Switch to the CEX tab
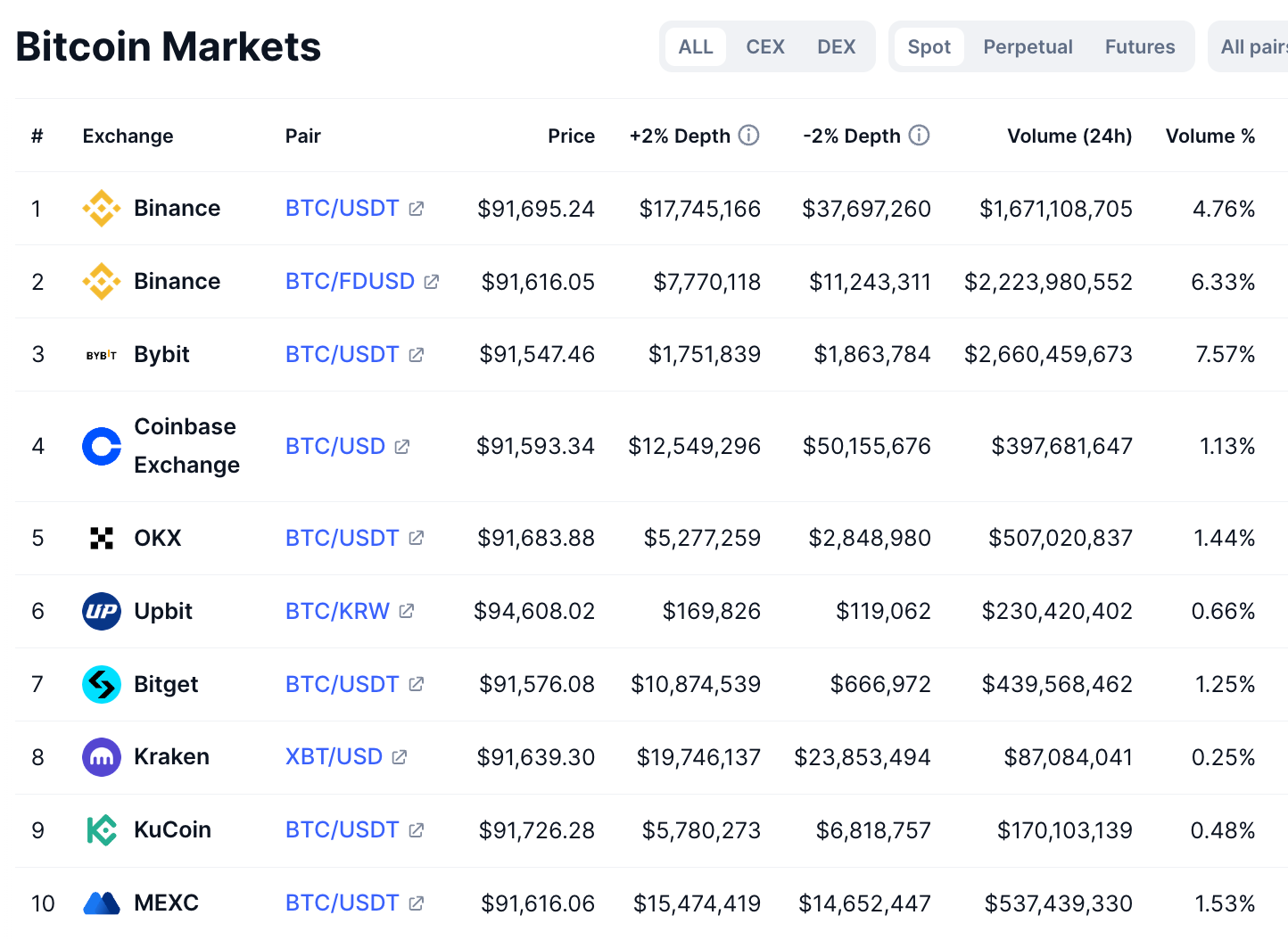This screenshot has height=940, width=1288. [x=764, y=46]
